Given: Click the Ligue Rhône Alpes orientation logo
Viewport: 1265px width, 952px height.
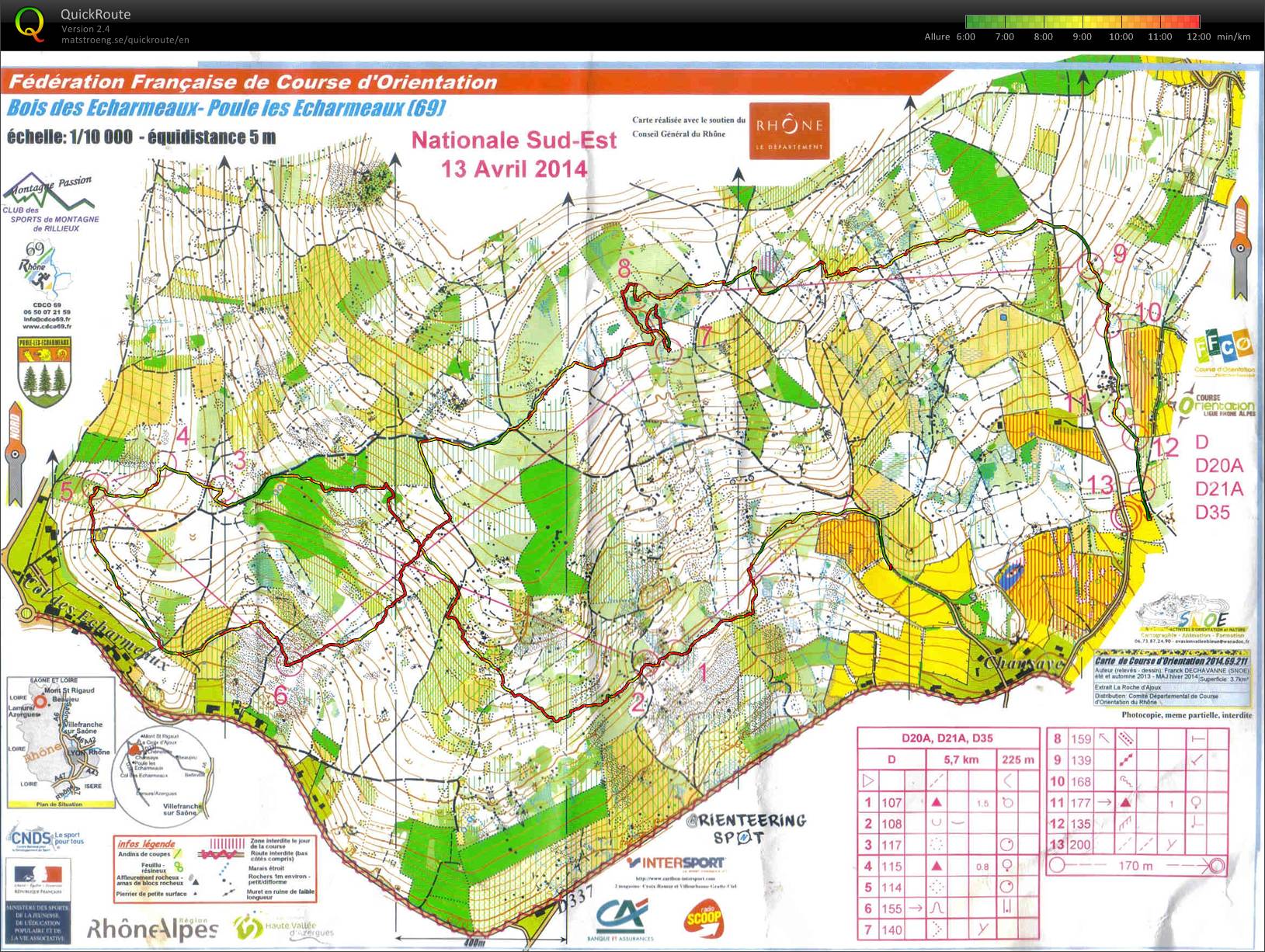Looking at the screenshot, I should coord(1216,405).
